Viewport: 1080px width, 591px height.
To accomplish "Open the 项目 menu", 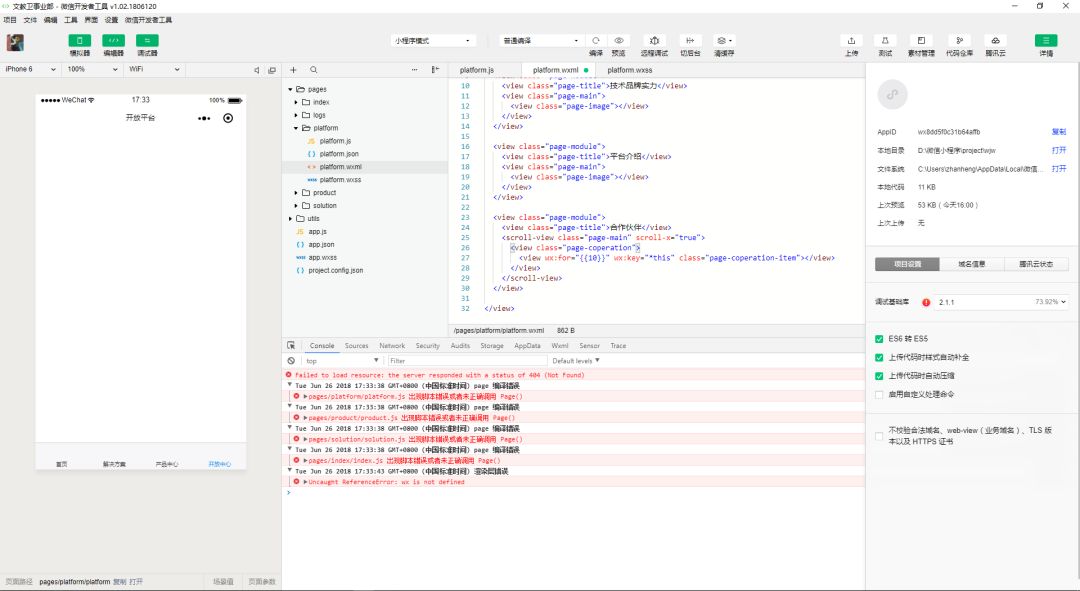I will point(10,20).
